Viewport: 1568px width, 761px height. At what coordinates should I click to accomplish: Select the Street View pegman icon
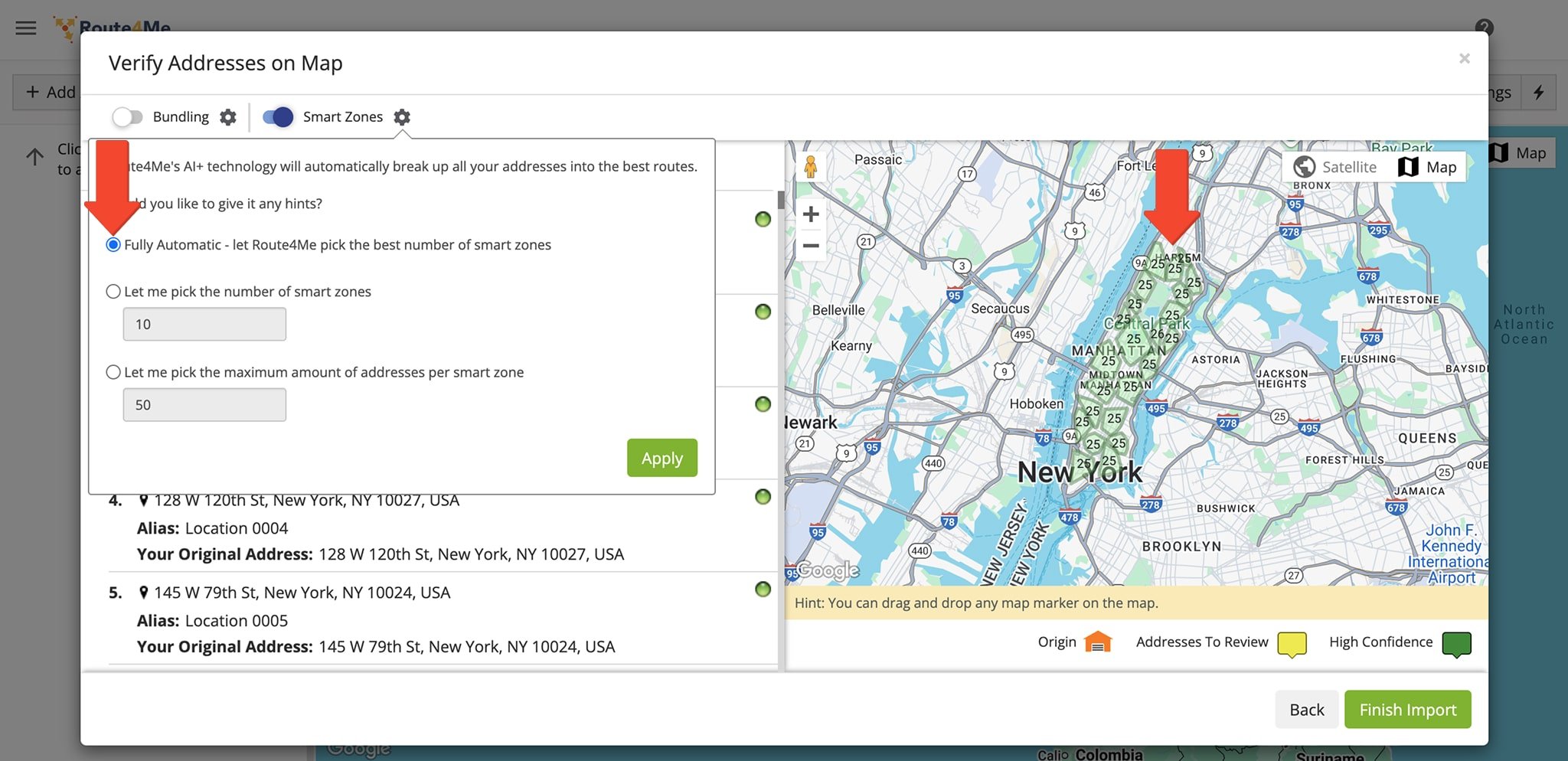811,166
